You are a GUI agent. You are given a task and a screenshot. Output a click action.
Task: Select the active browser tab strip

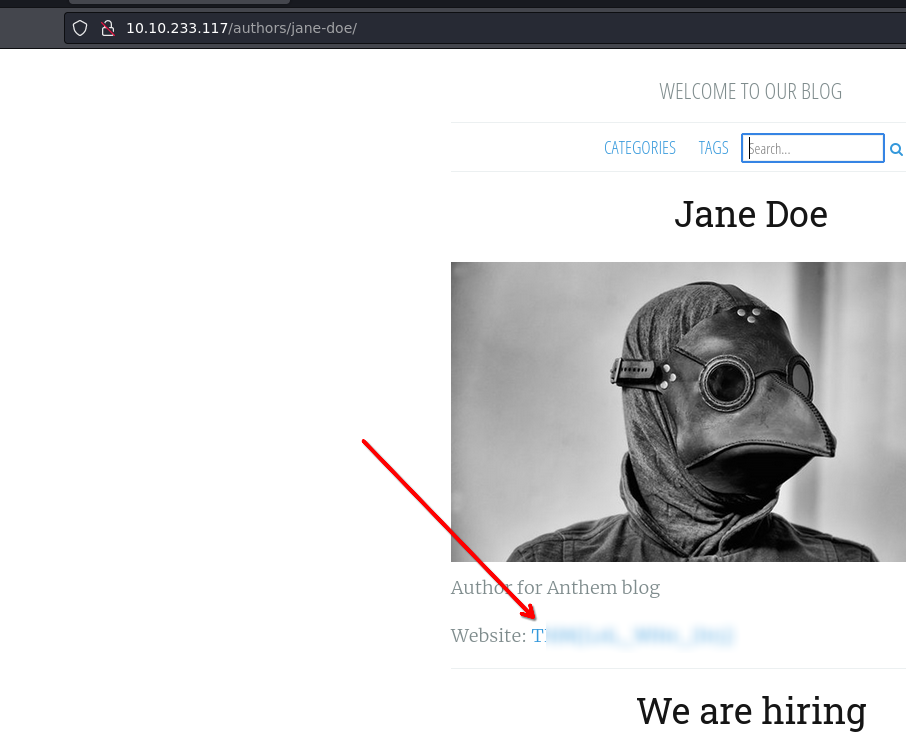178,3
